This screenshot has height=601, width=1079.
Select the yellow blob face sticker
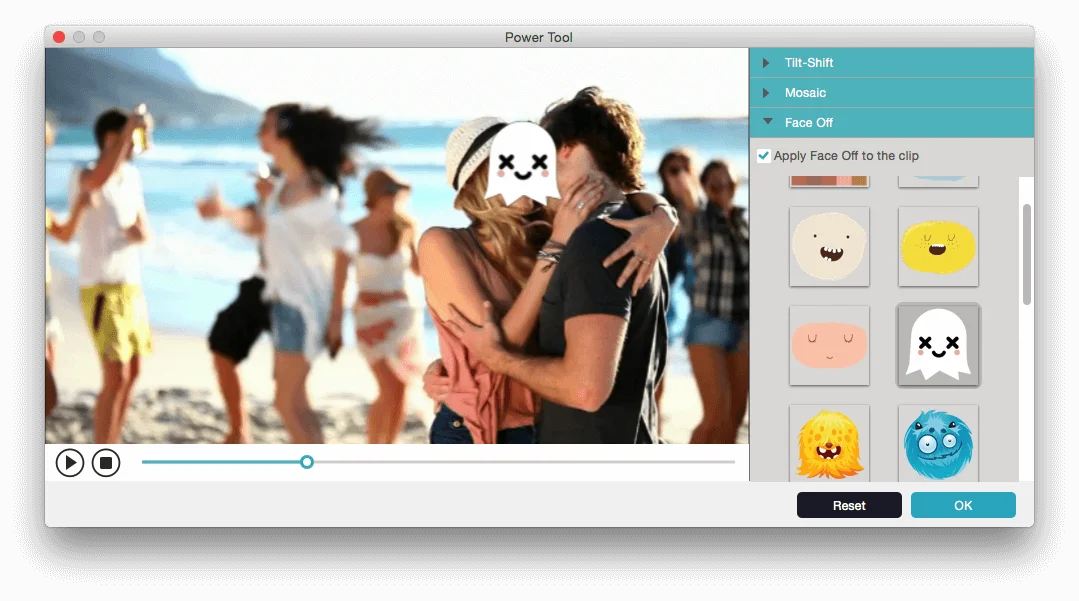[x=938, y=246]
